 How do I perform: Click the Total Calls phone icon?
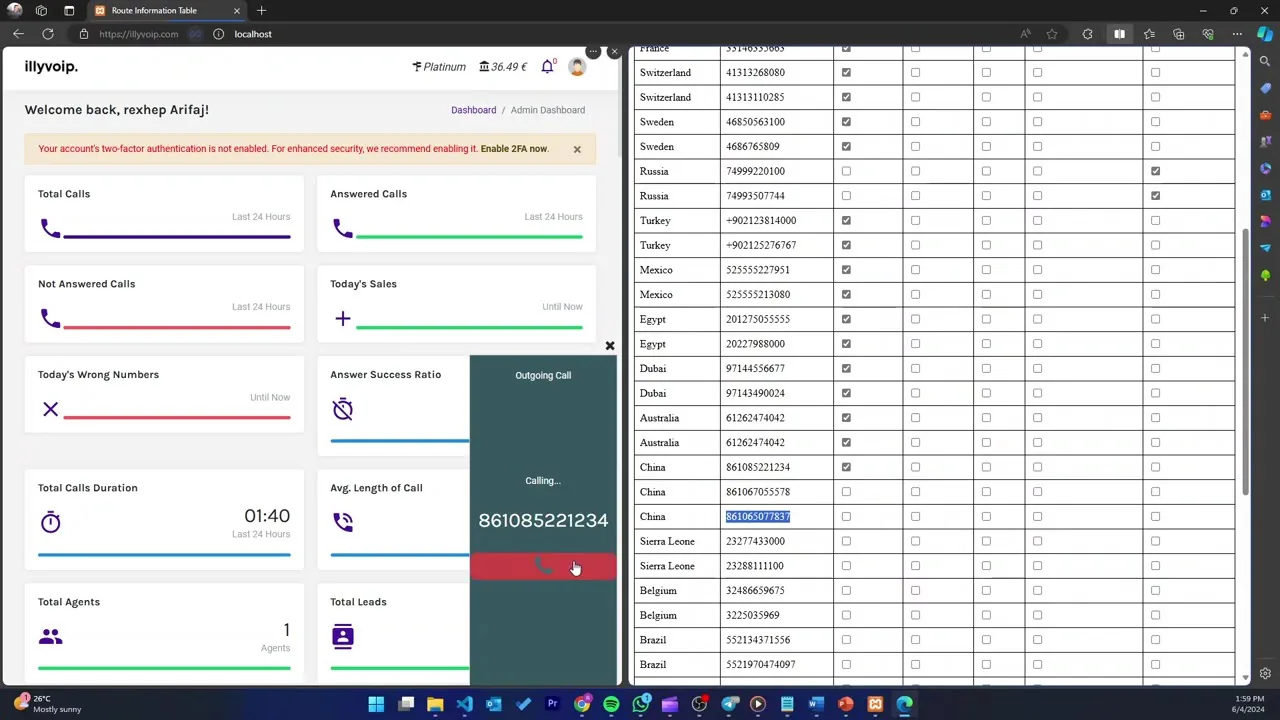(x=50, y=229)
